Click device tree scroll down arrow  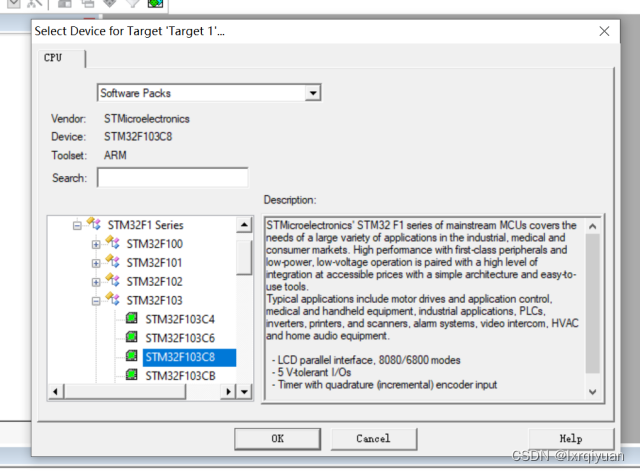(x=244, y=392)
